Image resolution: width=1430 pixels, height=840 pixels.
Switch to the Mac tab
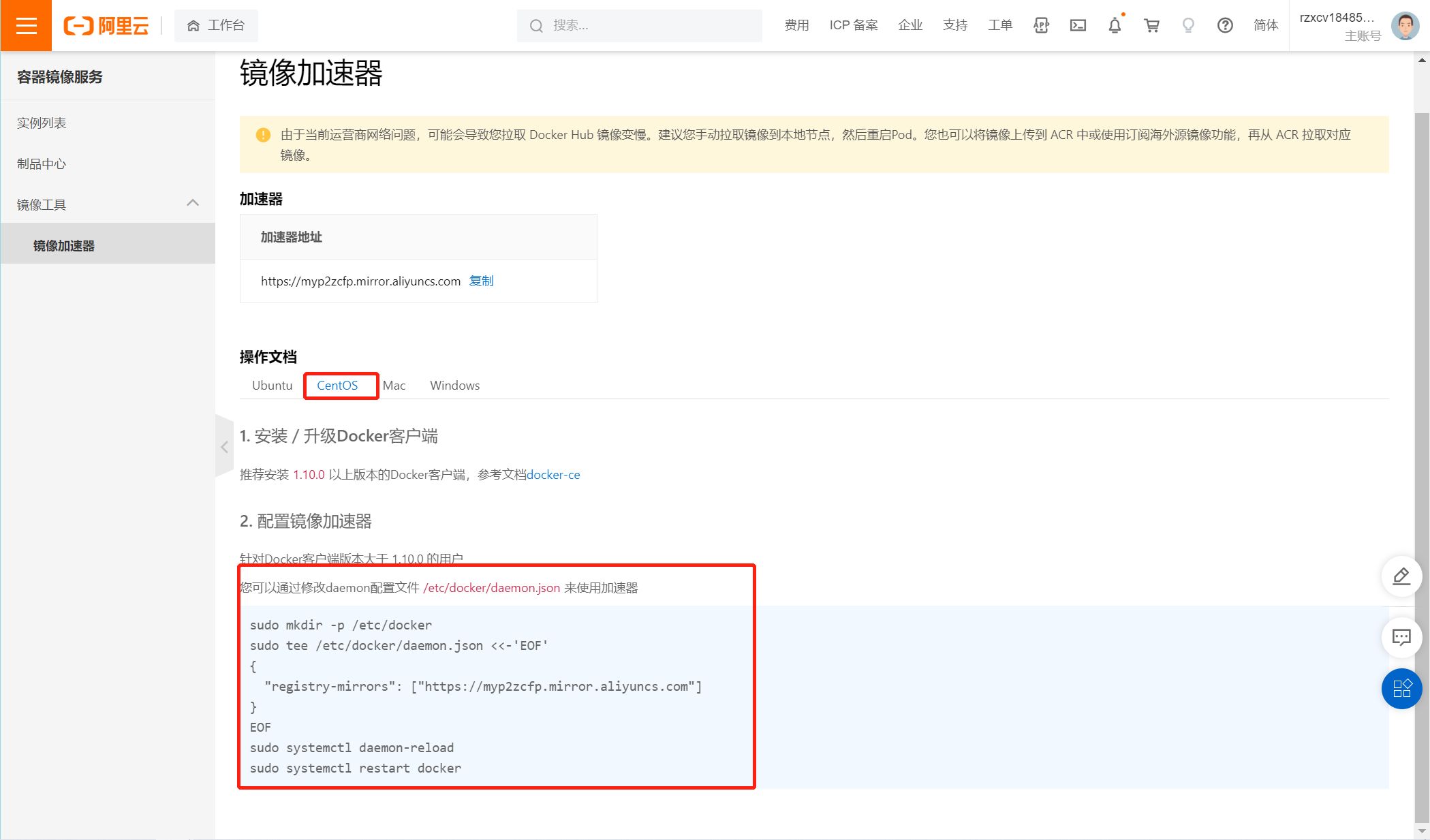click(x=394, y=386)
